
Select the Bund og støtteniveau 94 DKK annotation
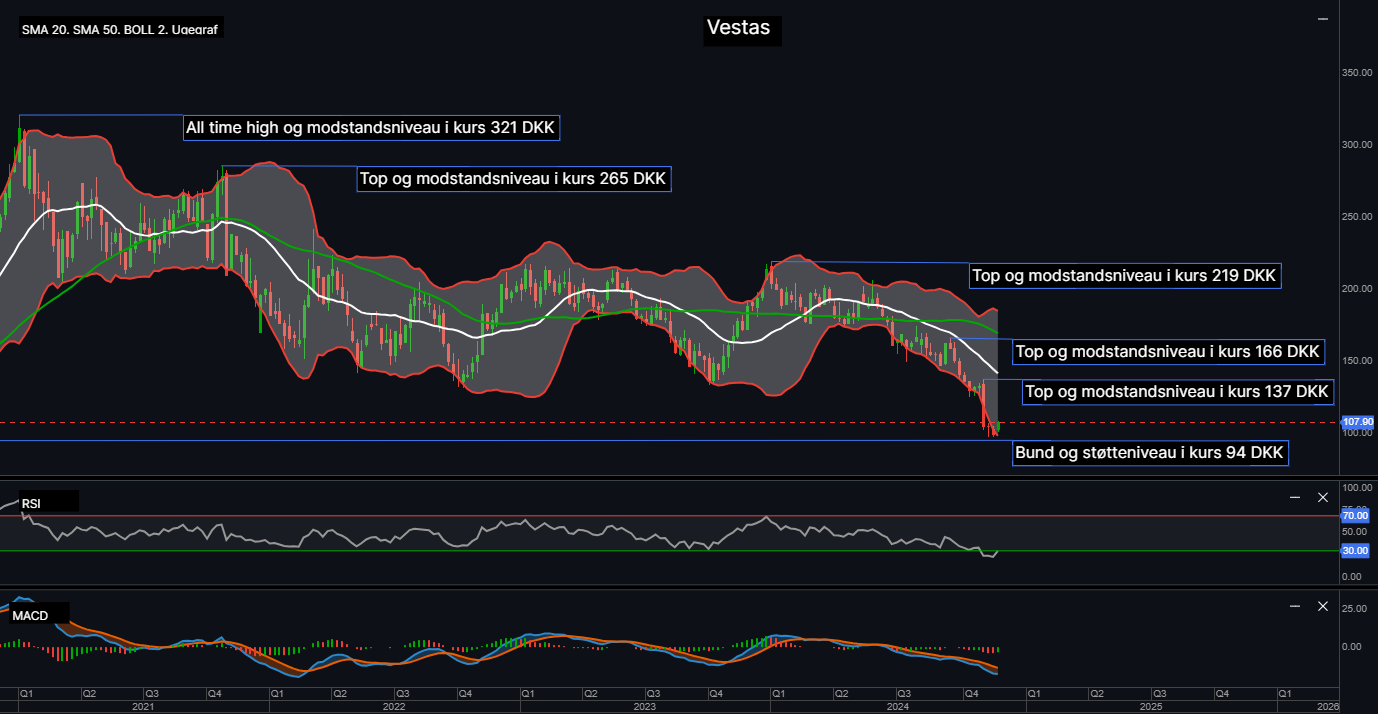[x=1150, y=453]
